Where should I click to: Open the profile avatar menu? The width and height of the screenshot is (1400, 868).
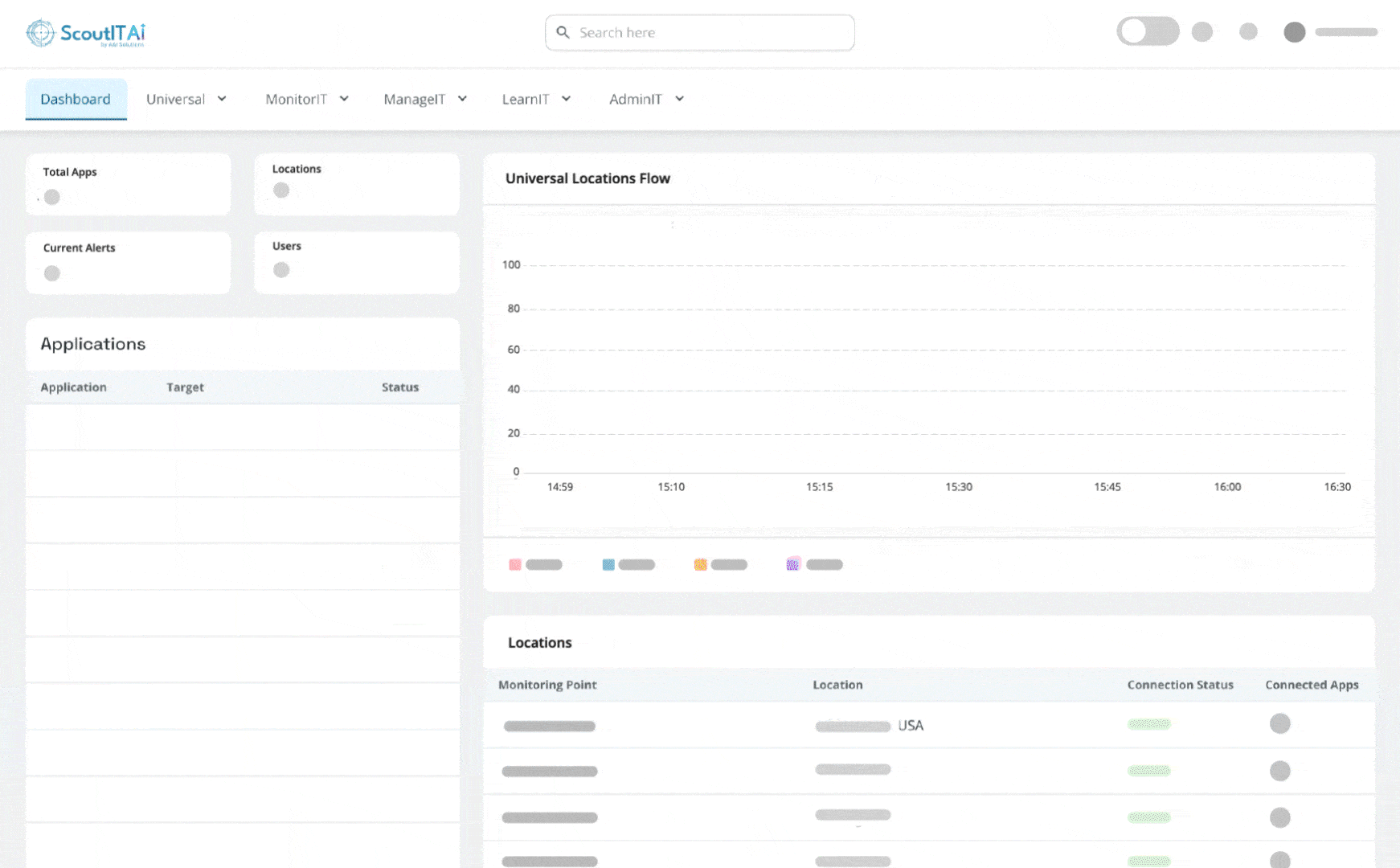[1294, 32]
